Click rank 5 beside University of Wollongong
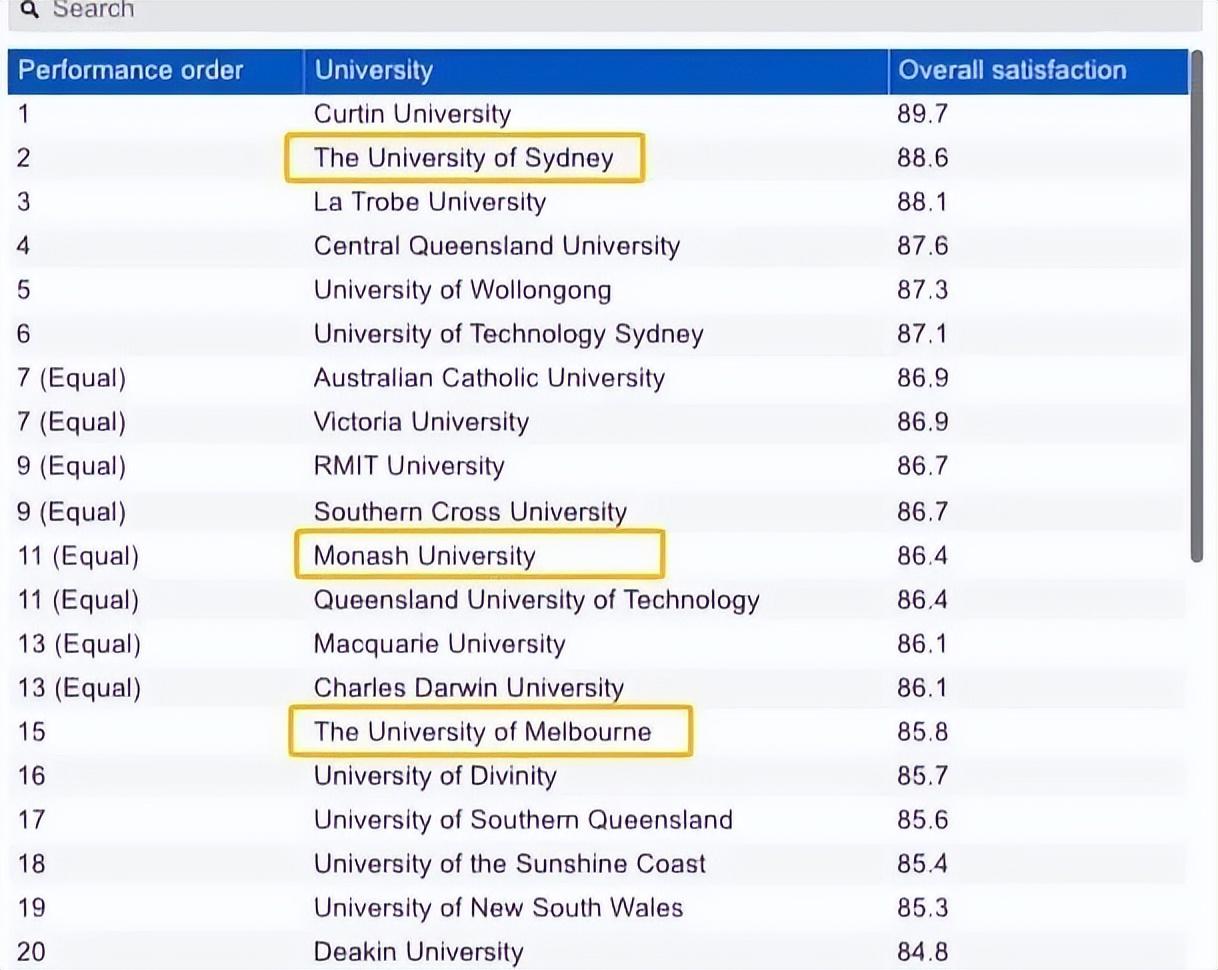 click(24, 290)
